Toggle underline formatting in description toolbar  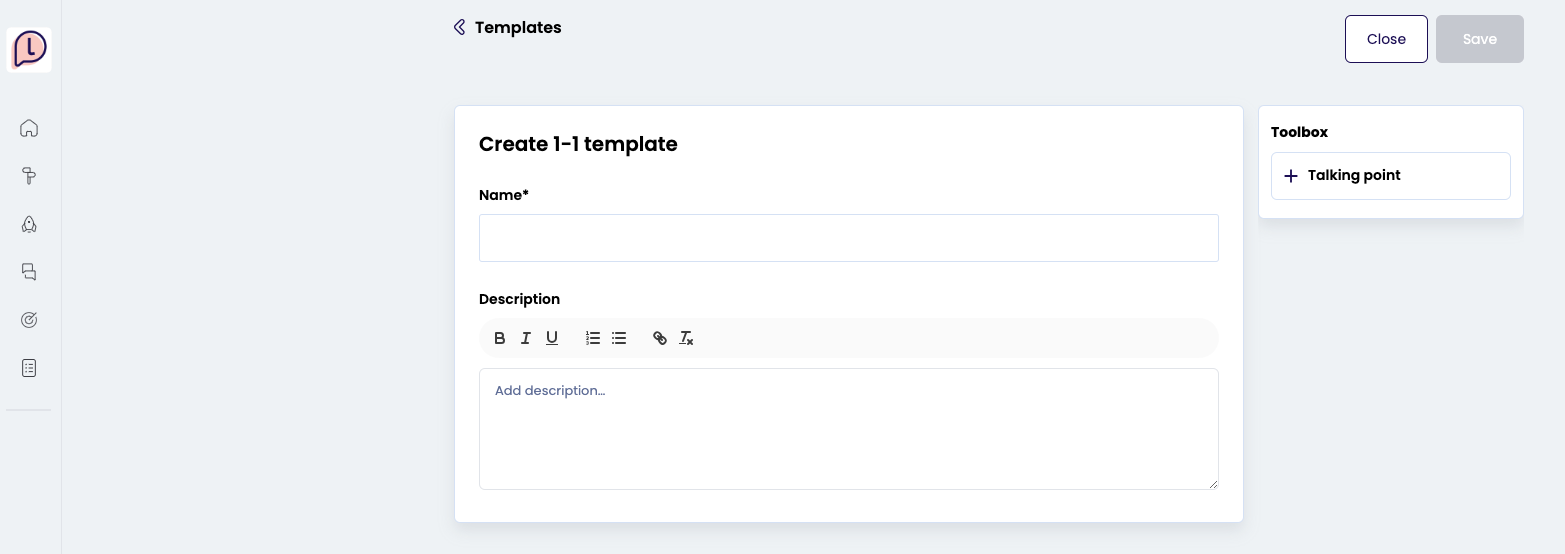(552, 338)
